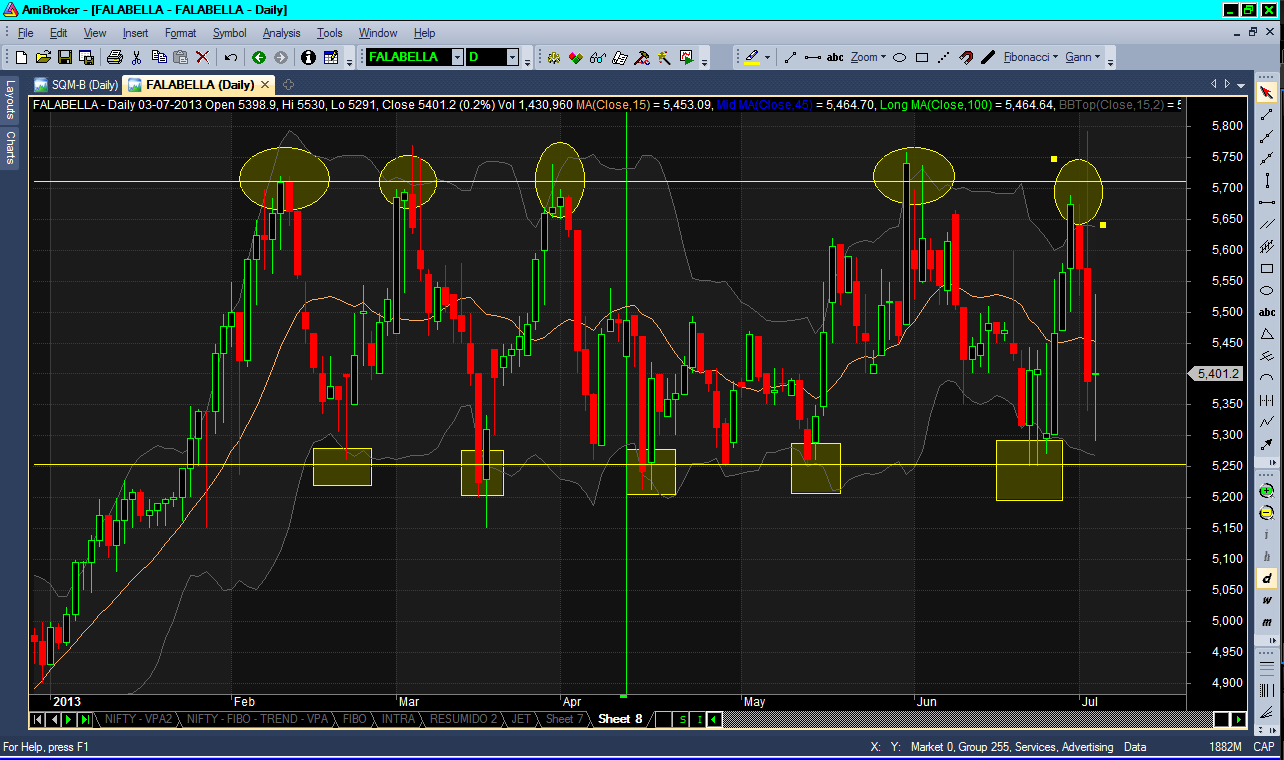
Task: Click the Cut scissors icon
Action: point(138,57)
